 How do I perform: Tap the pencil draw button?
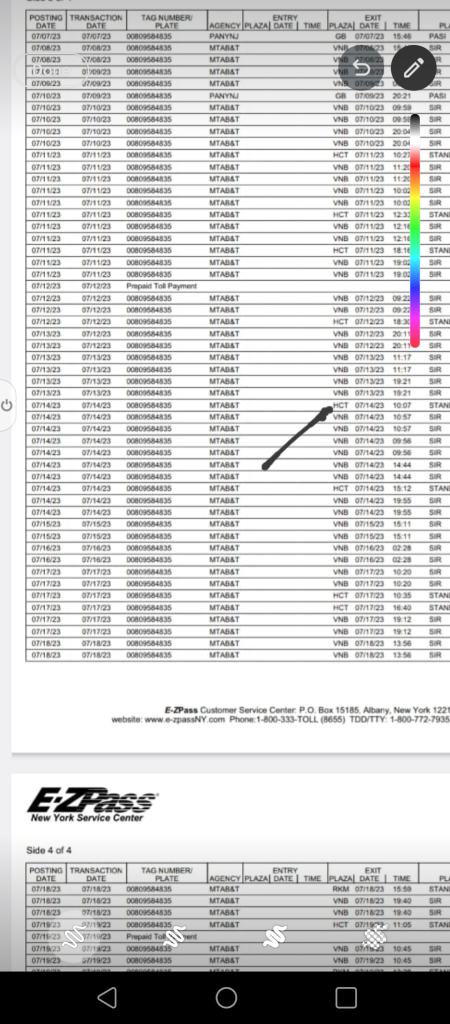pos(413,67)
